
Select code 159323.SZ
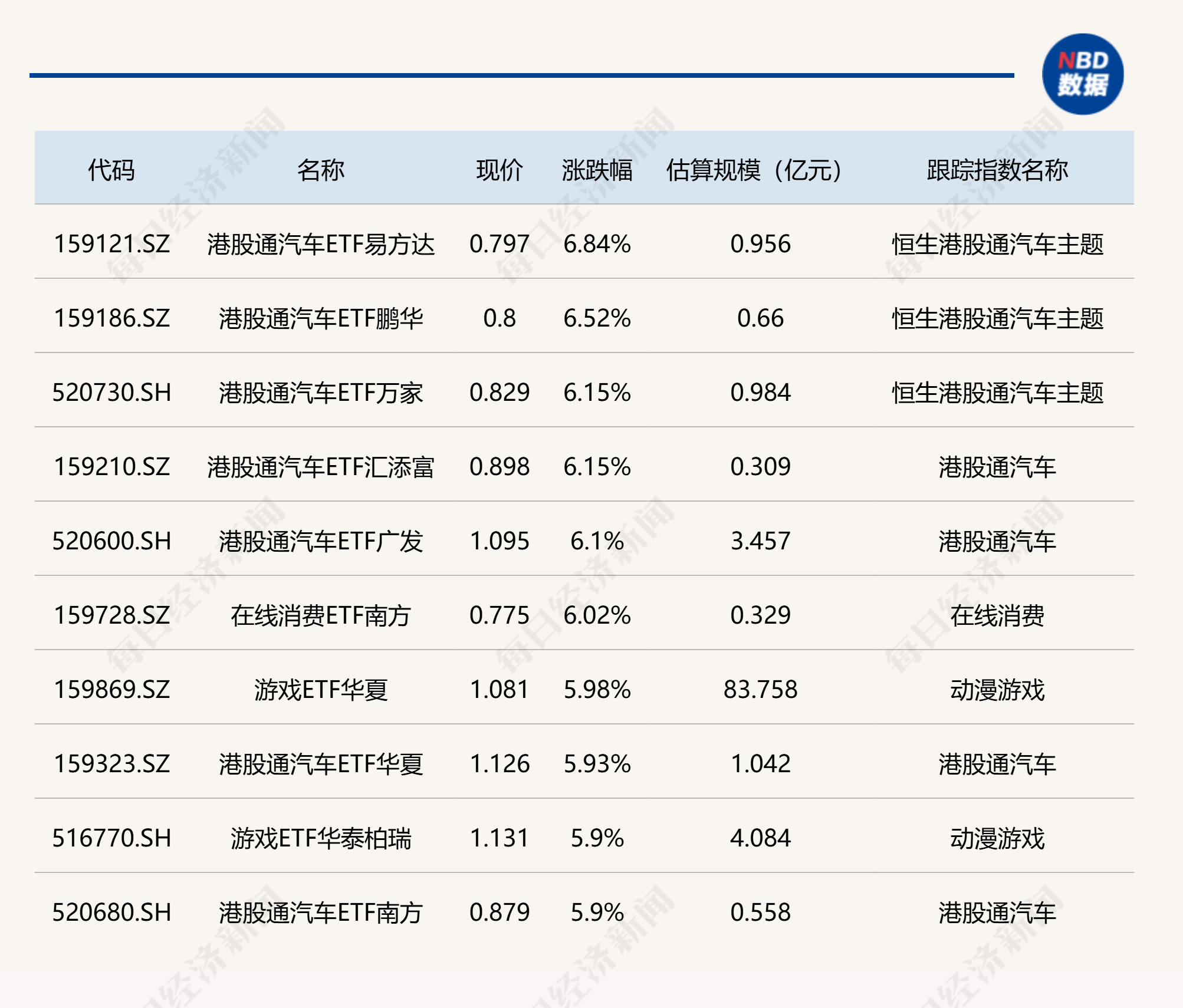click(x=111, y=764)
